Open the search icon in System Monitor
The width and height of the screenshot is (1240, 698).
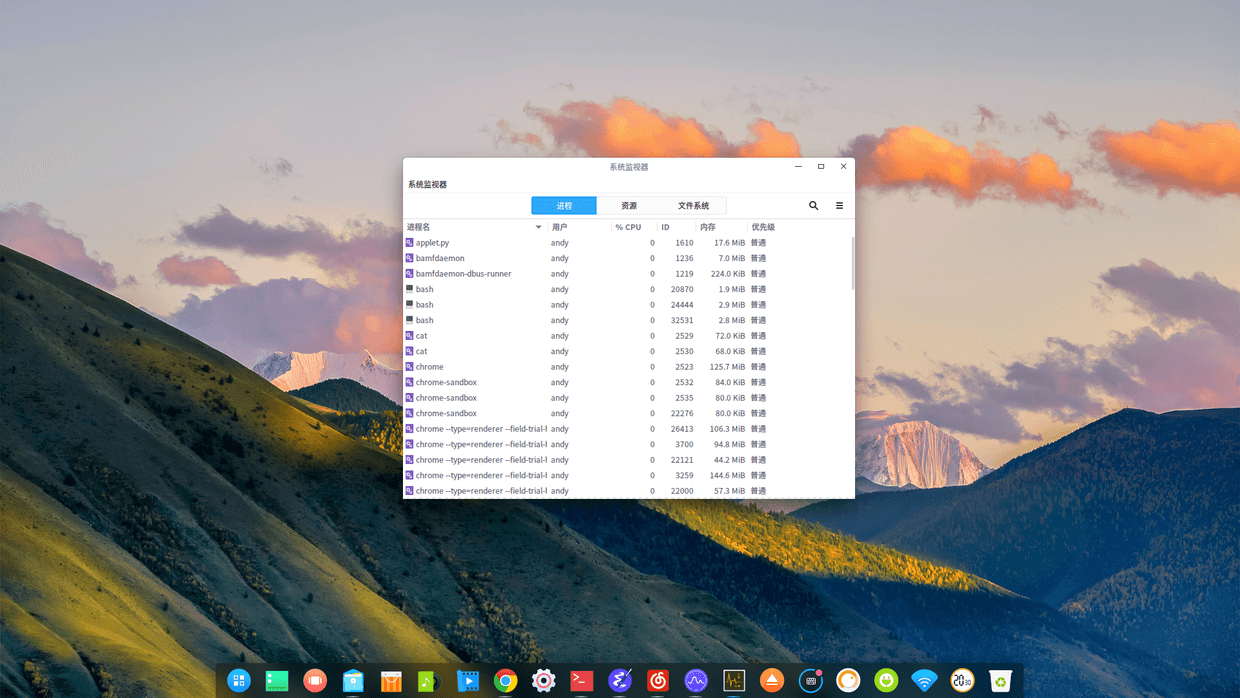click(x=813, y=205)
